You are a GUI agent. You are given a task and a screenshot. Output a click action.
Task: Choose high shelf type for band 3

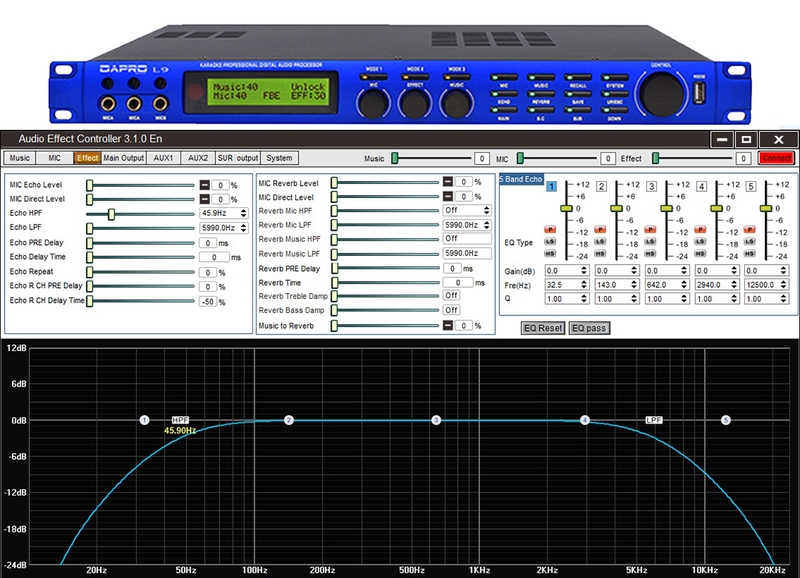650,254
